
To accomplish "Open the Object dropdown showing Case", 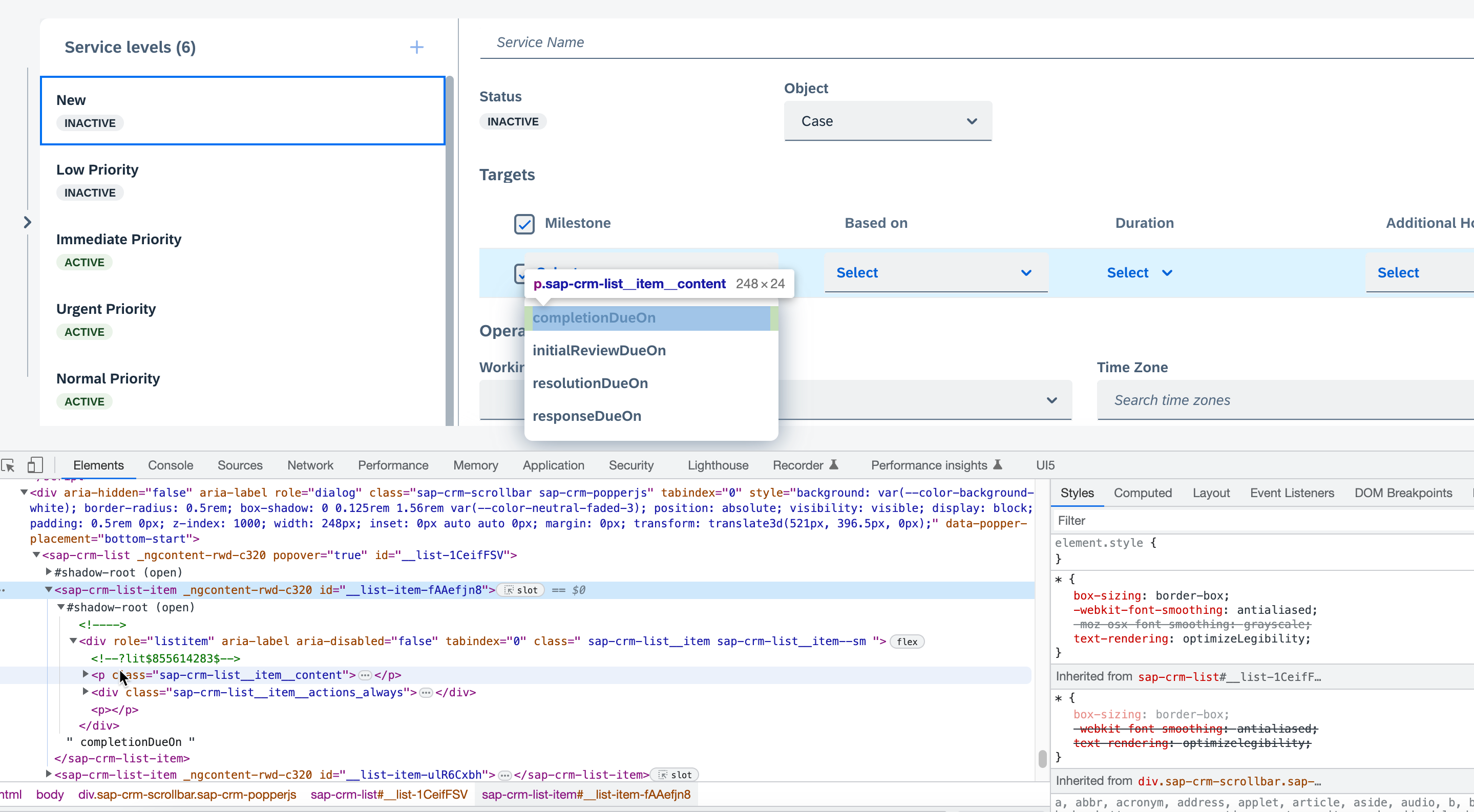I will pyautogui.click(x=888, y=121).
